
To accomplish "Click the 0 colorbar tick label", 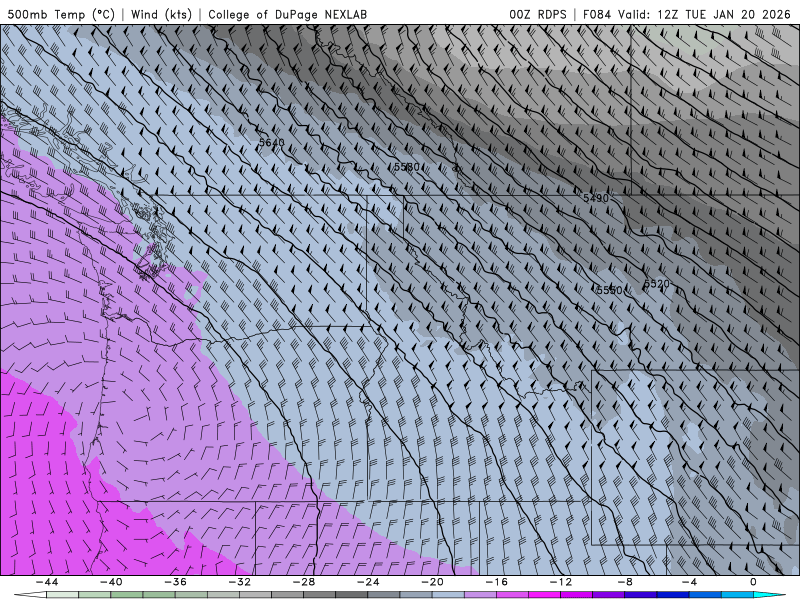I will point(754,582).
